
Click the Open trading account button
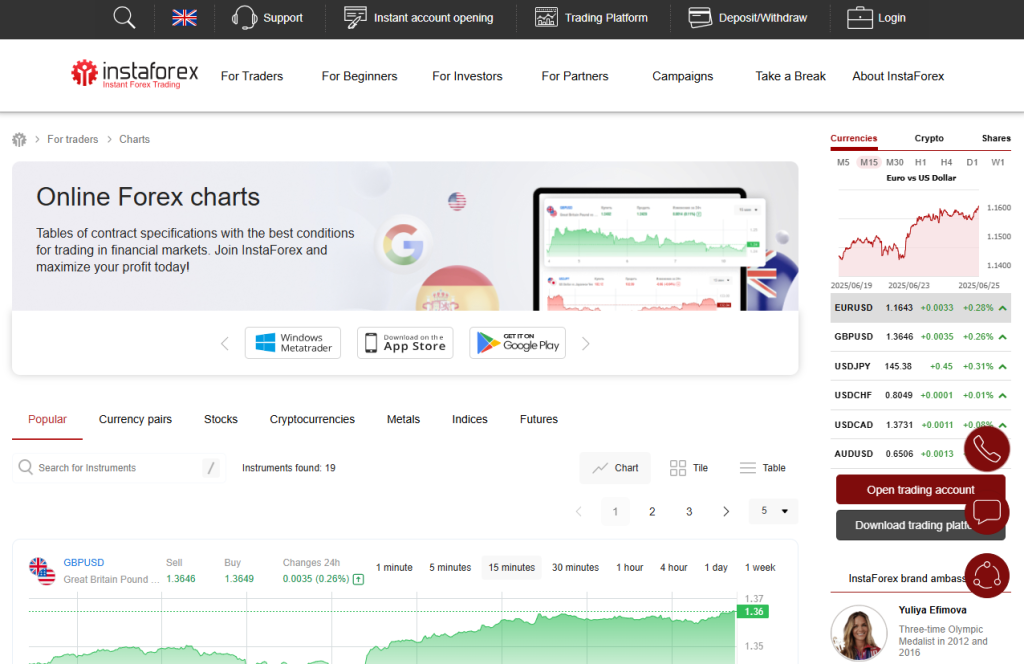[919, 489]
